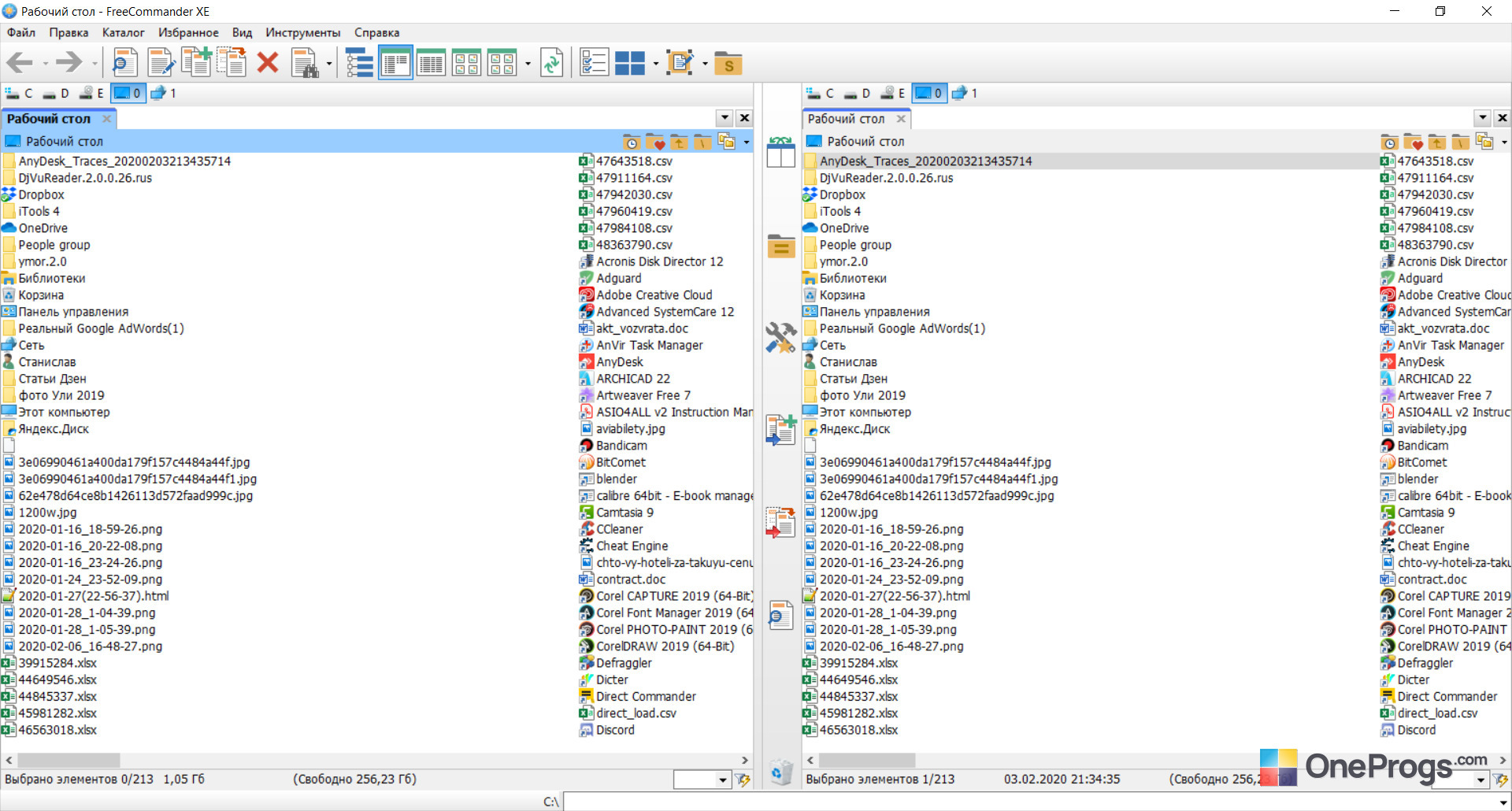1512x811 pixels.
Task: Go forward with the toolbar Forward arrow
Action: 69,63
